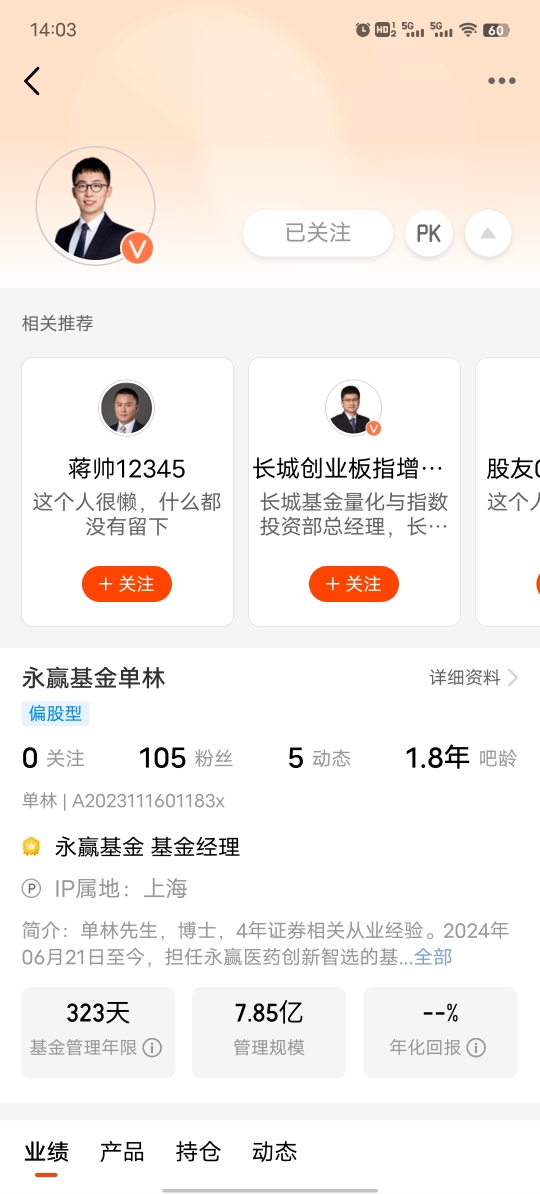Tap the back arrow icon

(31, 81)
